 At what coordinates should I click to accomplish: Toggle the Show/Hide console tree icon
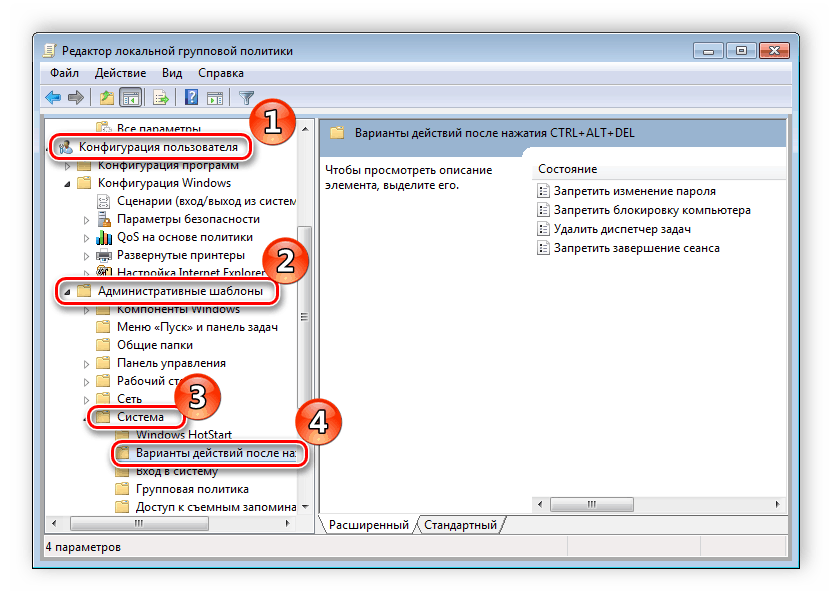pyautogui.click(x=129, y=97)
